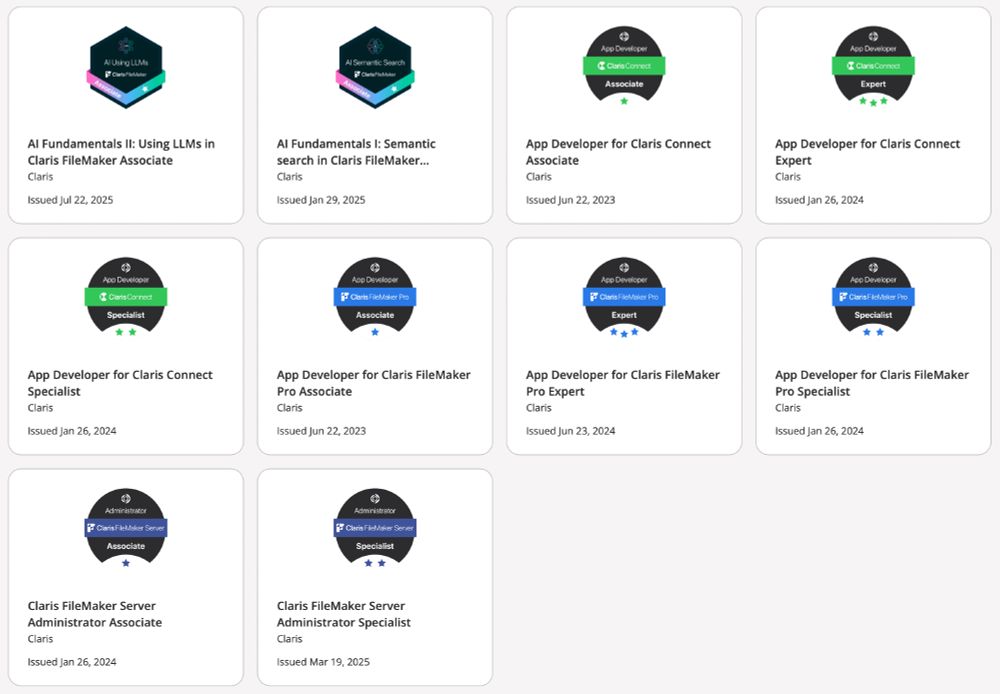Open the FileMaker Server Administrator Associate badge
The image size is (1000, 694).
pyautogui.click(x=126, y=528)
